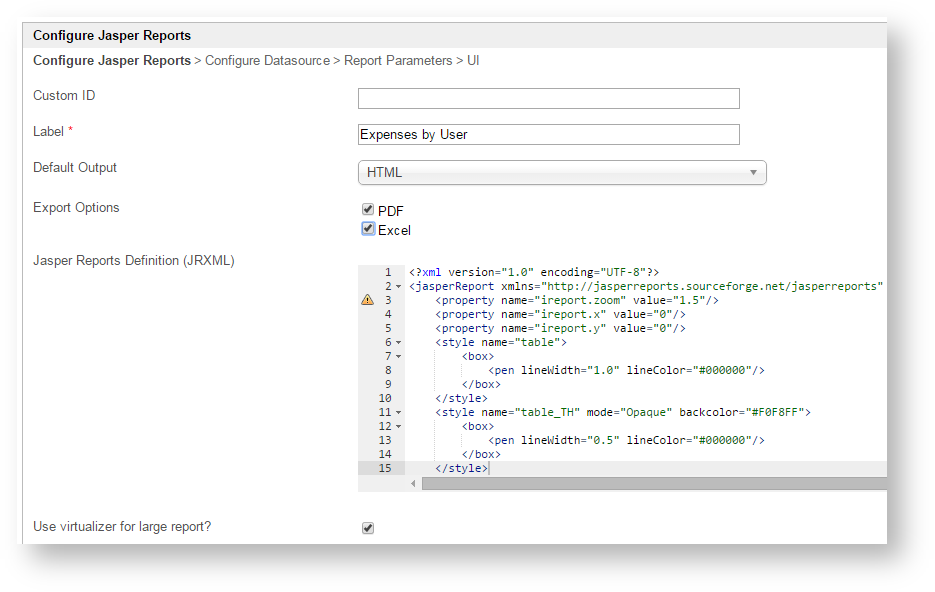Focus the Label field with Expenses by User
This screenshot has height=592, width=935.
click(x=548, y=135)
